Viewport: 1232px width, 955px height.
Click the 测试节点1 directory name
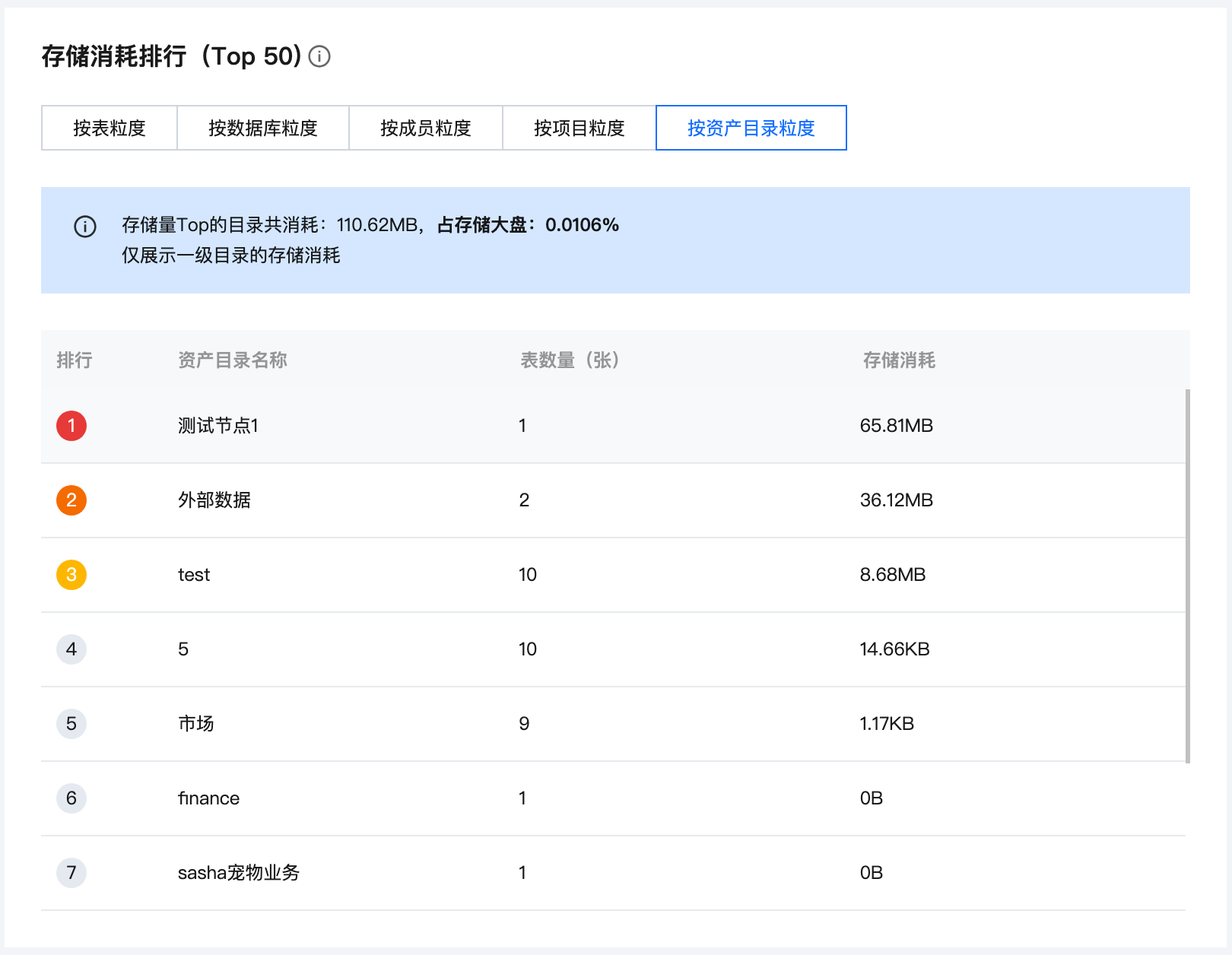pyautogui.click(x=218, y=426)
